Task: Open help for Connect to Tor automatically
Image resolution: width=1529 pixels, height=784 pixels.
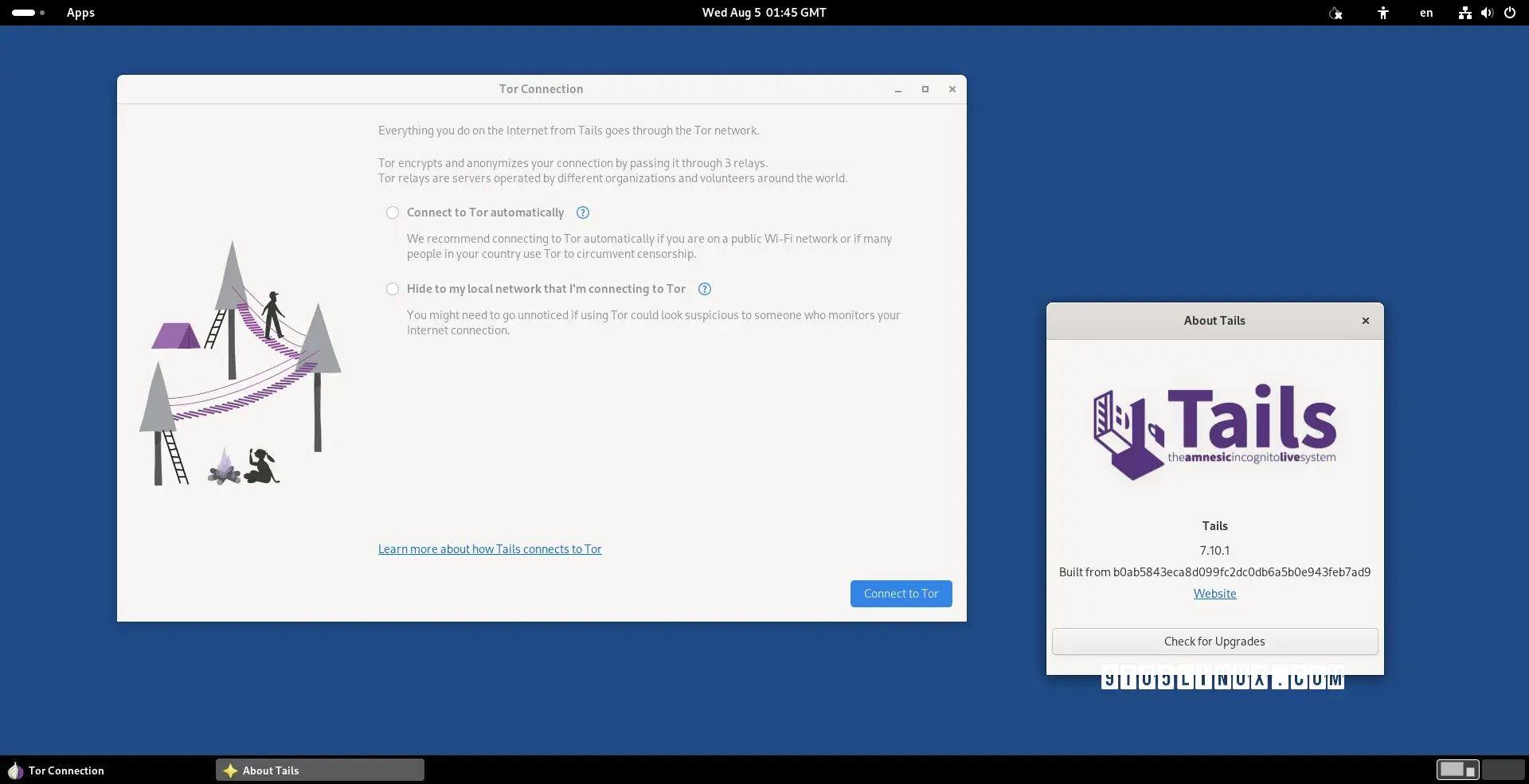Action: coord(583,213)
